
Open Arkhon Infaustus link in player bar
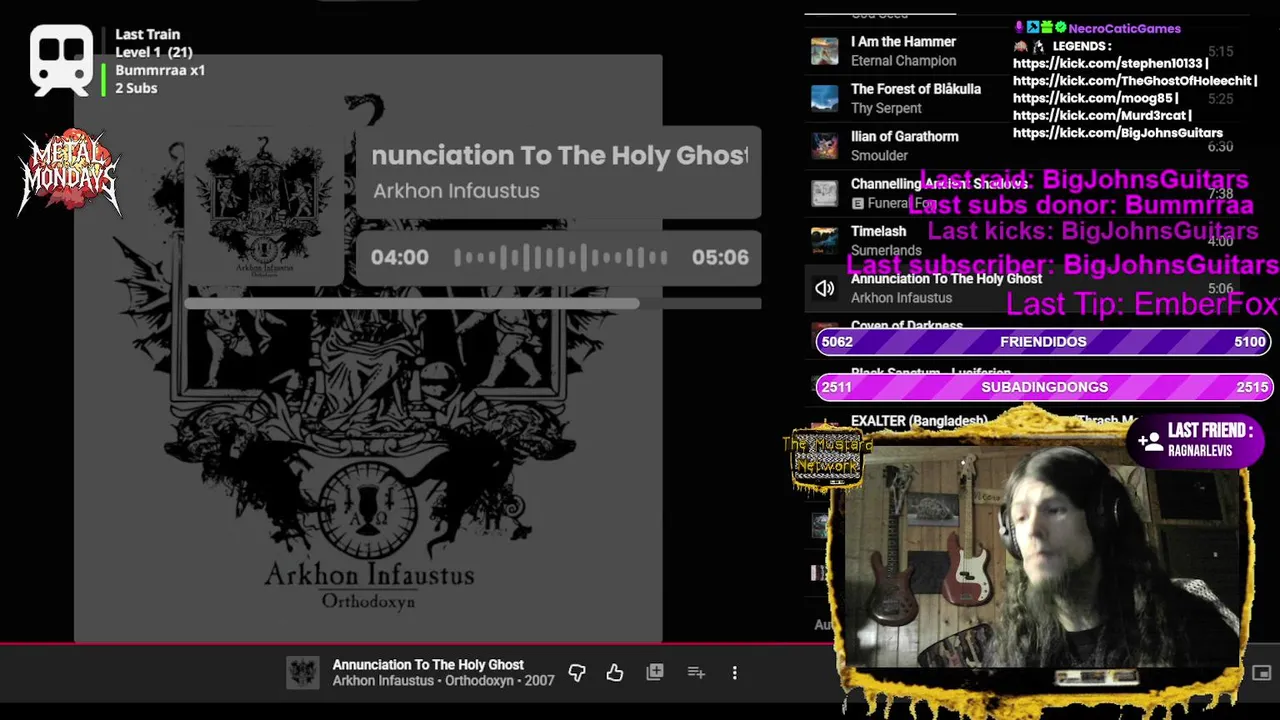point(383,681)
